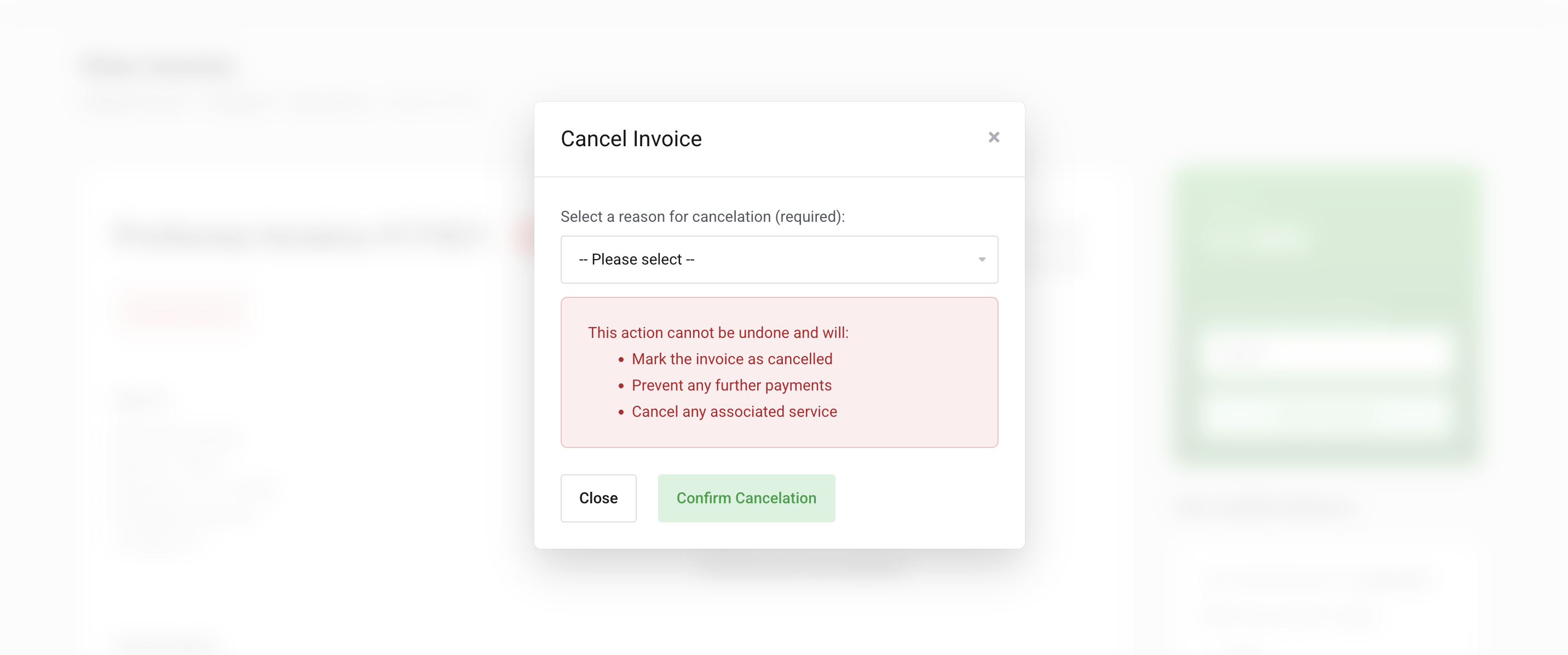Click empty white space in the dialog footer
The width and height of the screenshot is (1568, 655).
(x=925, y=498)
